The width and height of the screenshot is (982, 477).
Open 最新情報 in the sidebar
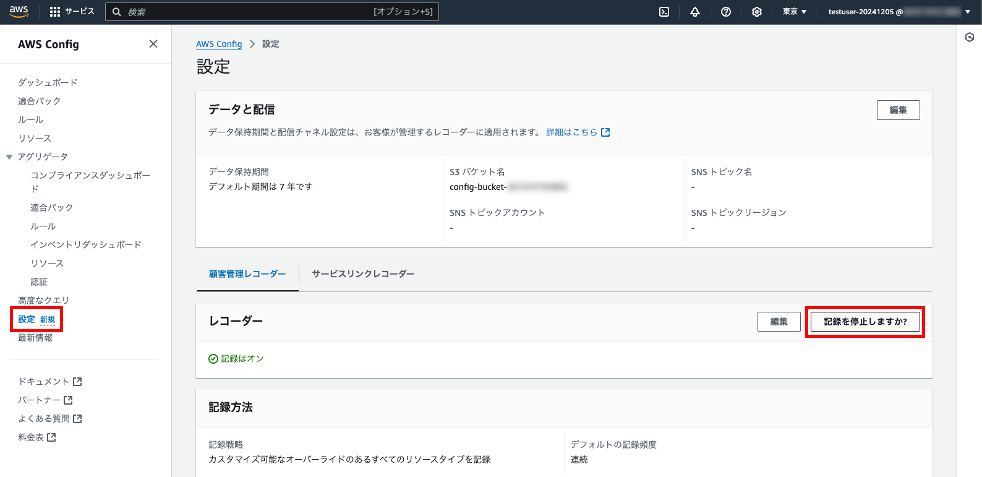point(35,338)
